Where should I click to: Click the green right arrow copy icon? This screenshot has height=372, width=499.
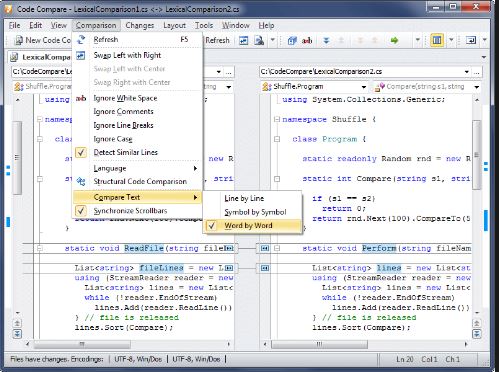pyautogui.click(x=394, y=41)
